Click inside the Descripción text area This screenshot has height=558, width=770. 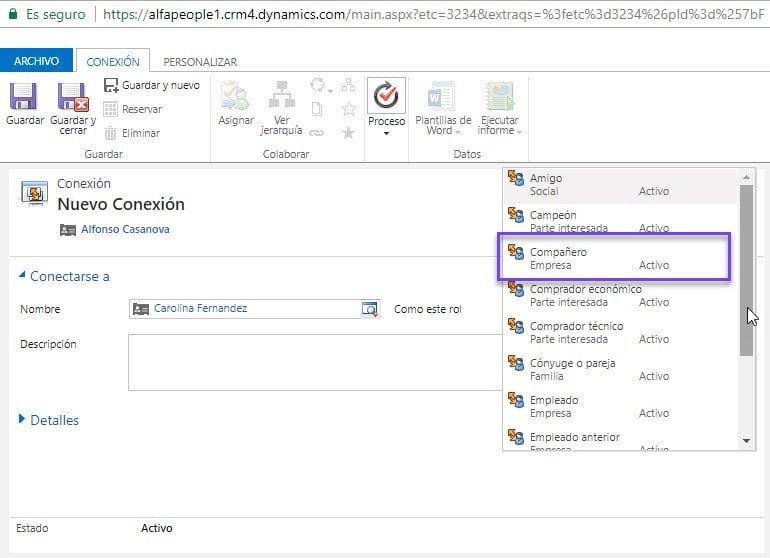click(x=315, y=363)
